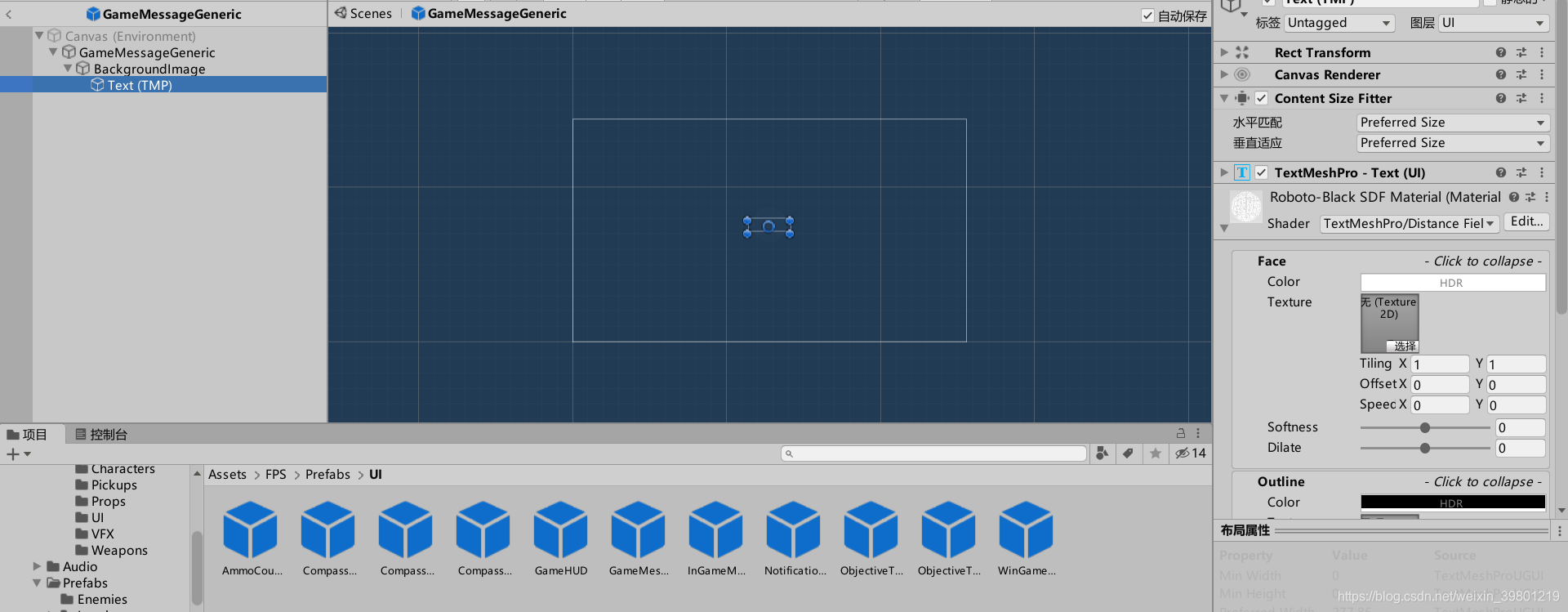
Task: Select the WinGame... prefab asset
Action: coord(1026,530)
